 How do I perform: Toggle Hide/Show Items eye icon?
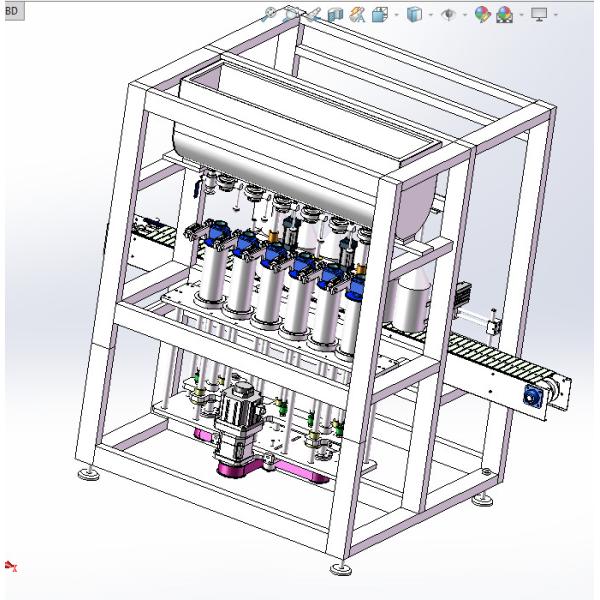point(447,15)
